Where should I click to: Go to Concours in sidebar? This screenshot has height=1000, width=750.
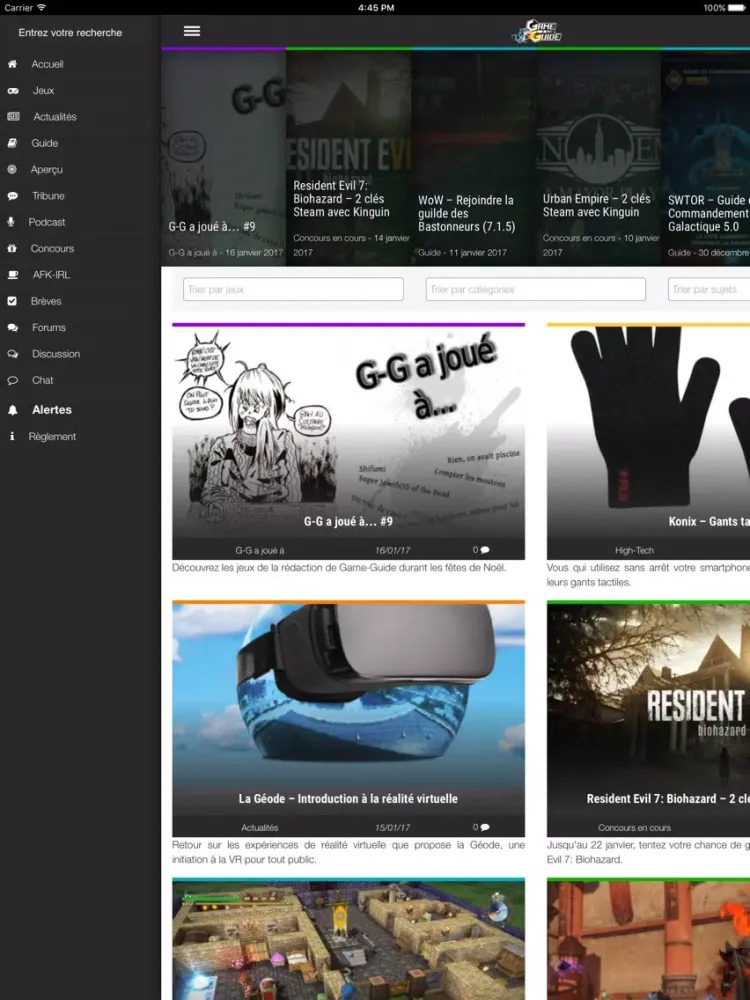pos(52,249)
